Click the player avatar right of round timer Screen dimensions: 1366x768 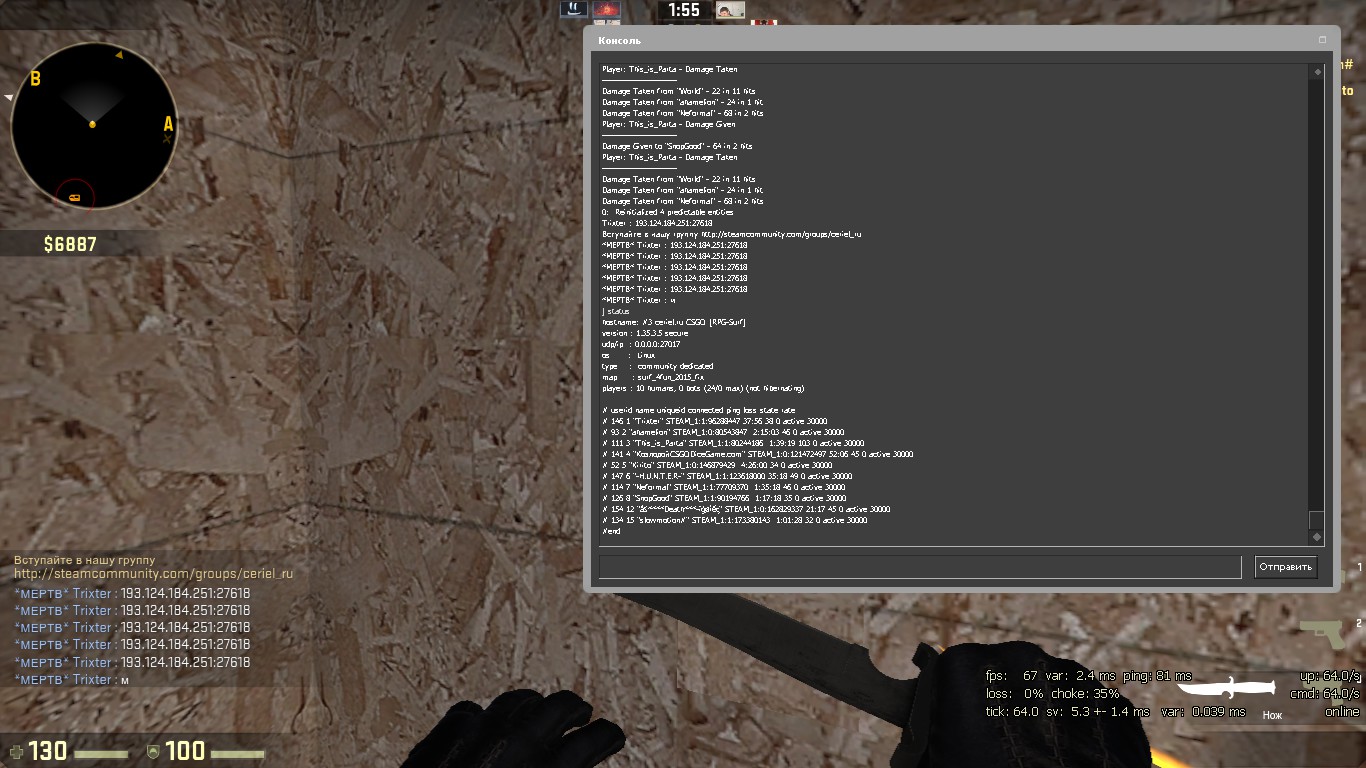[x=730, y=10]
